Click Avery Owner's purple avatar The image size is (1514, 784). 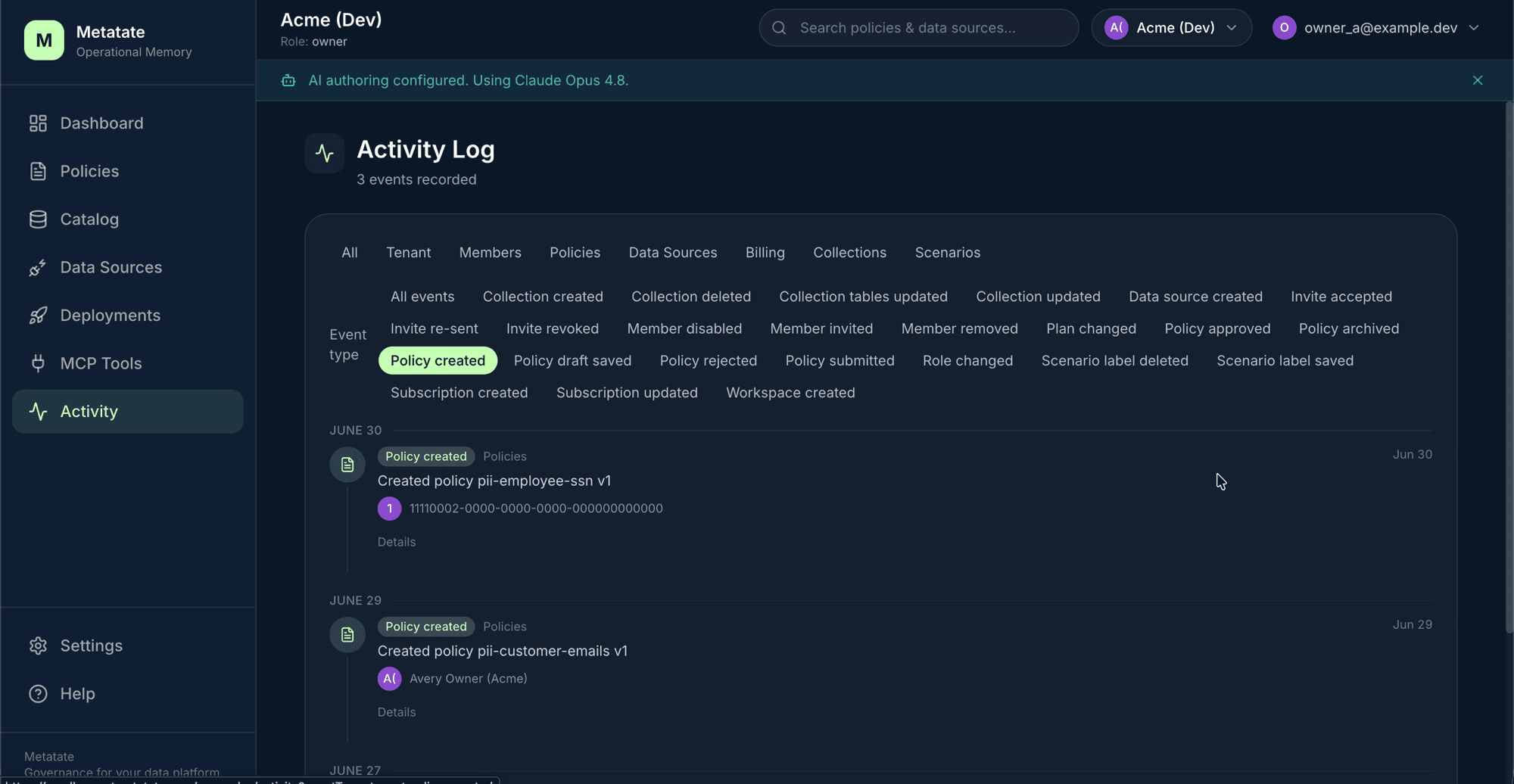tap(390, 679)
